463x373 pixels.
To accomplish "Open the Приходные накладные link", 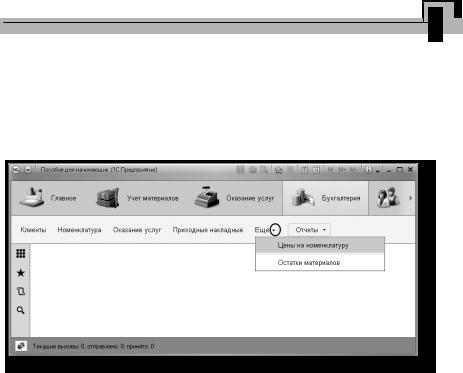I will (208, 230).
